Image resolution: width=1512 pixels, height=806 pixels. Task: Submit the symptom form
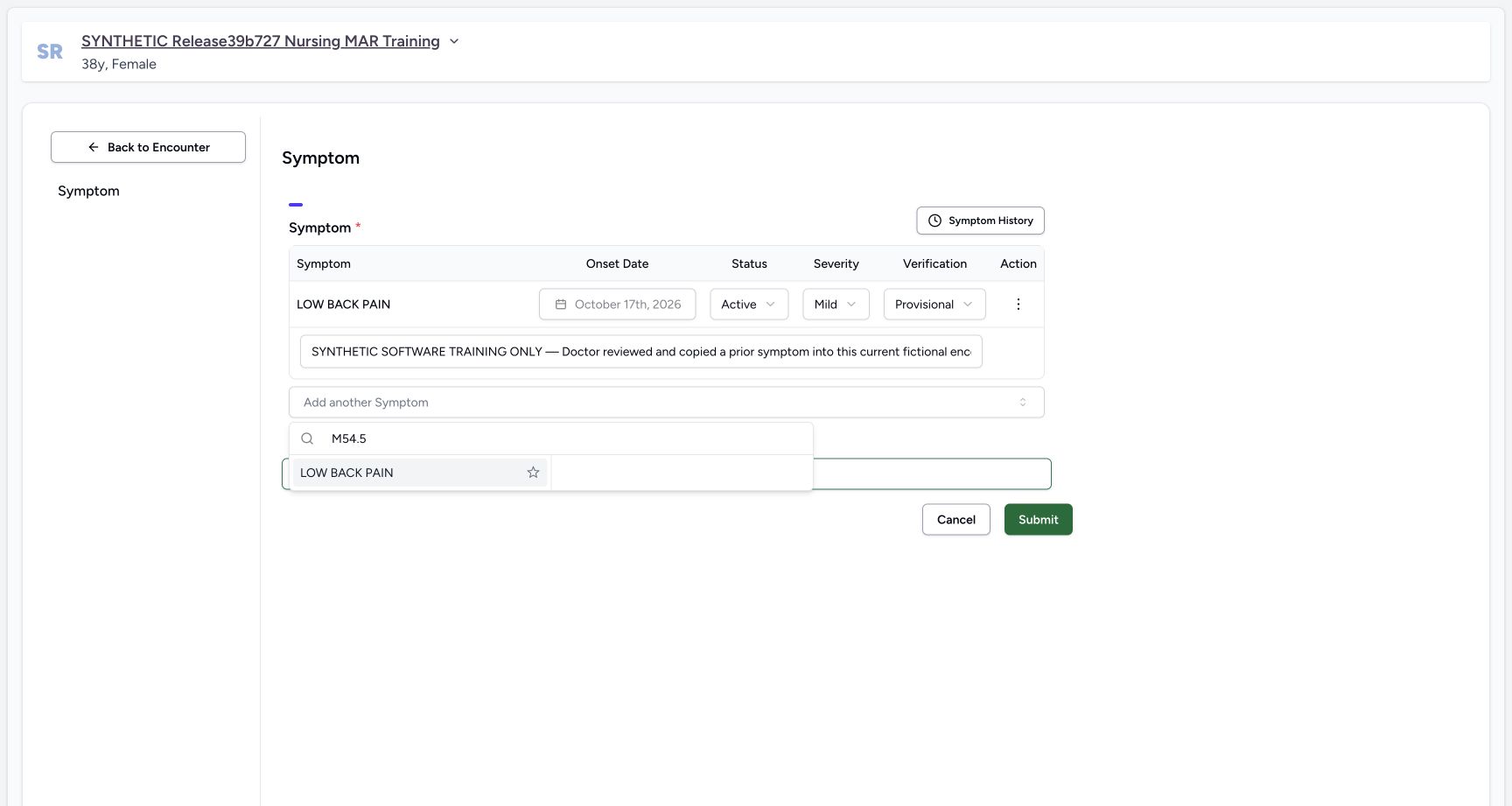pos(1038,520)
